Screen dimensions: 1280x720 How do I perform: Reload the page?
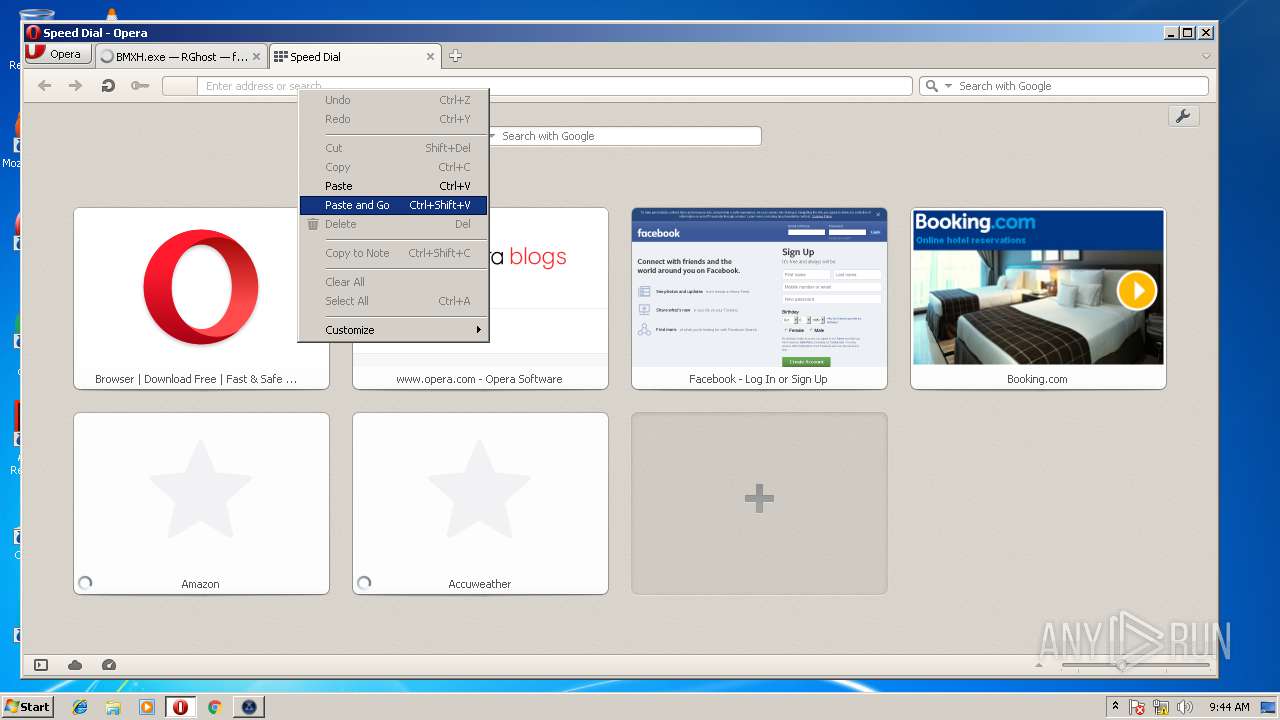108,86
